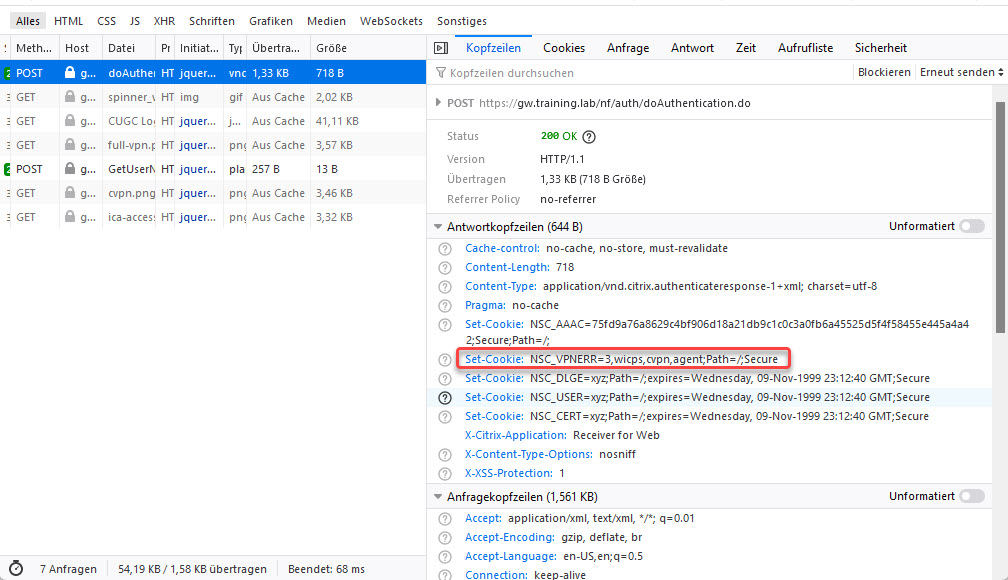The width and height of the screenshot is (1008, 580).
Task: Filter requests by HTML
Action: tap(68, 21)
